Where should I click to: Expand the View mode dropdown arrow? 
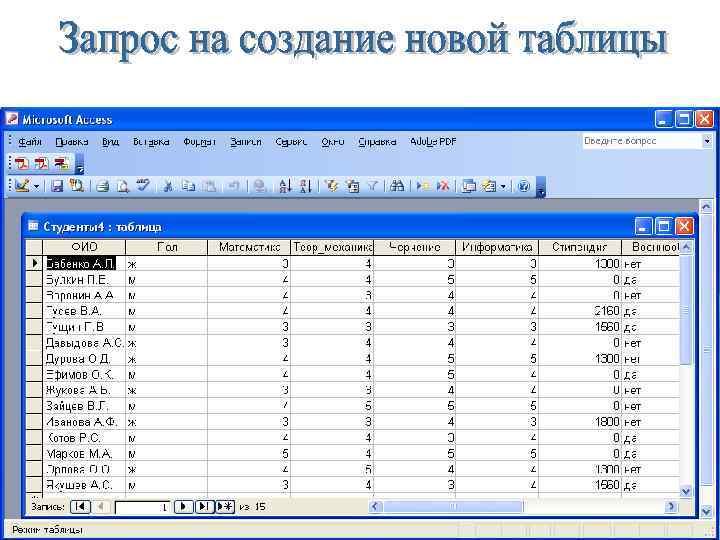click(36, 186)
